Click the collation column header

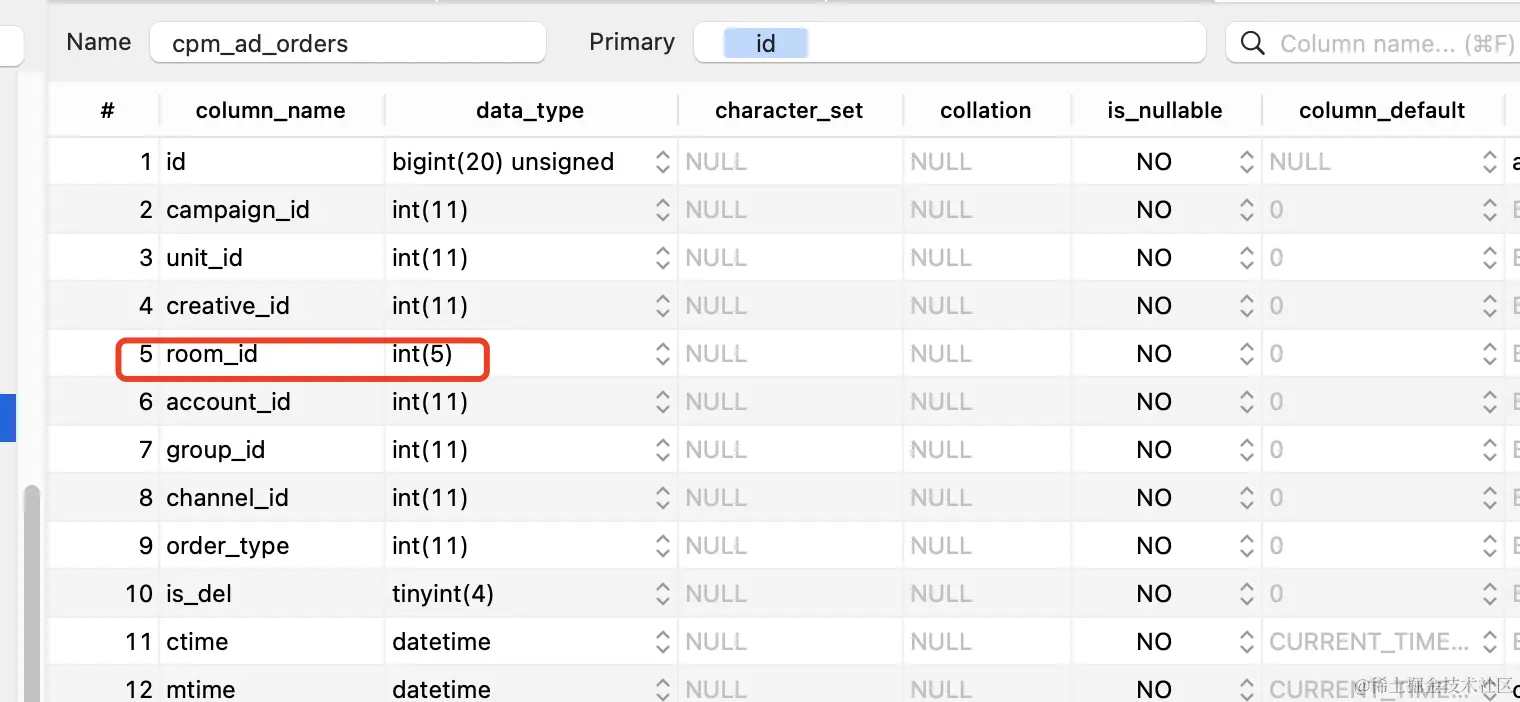985,110
